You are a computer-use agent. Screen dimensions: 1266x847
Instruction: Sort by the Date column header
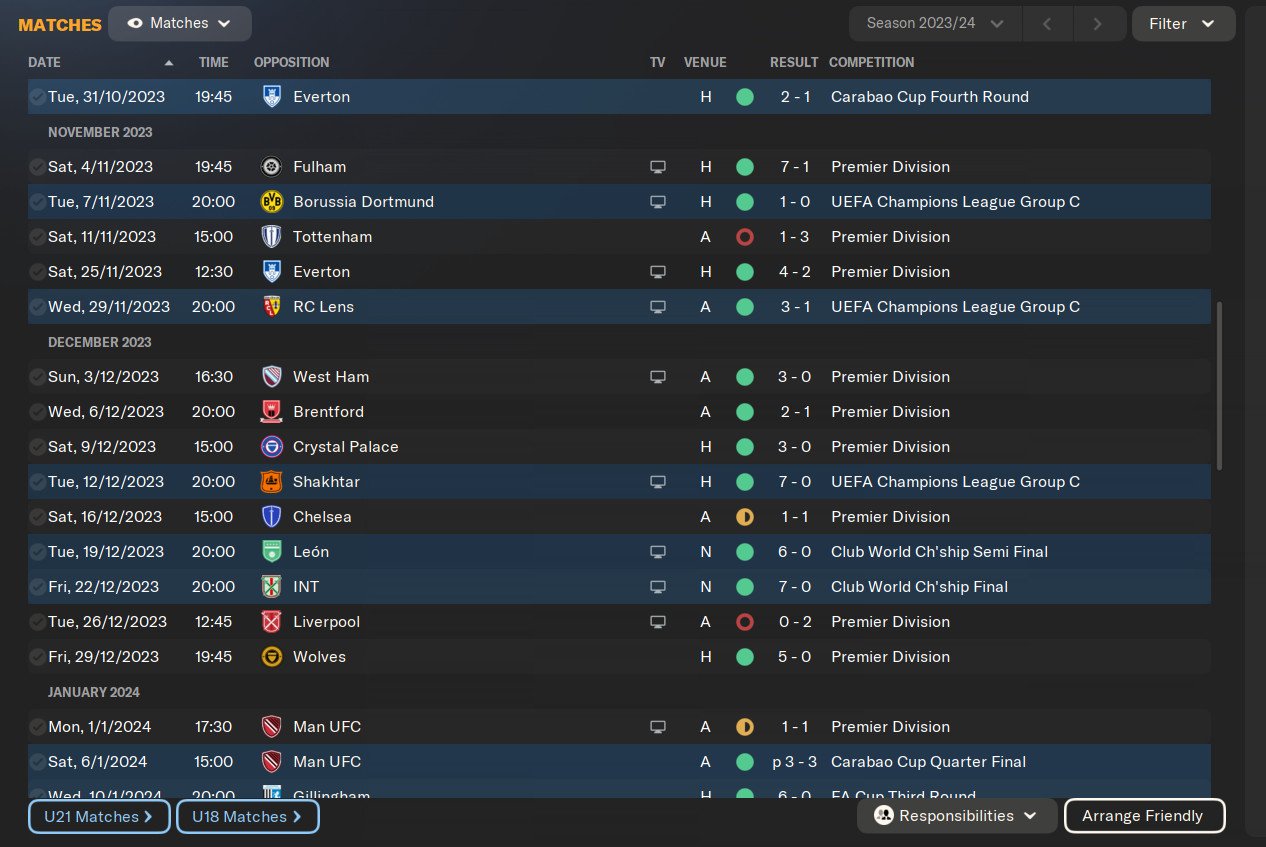(x=45, y=62)
